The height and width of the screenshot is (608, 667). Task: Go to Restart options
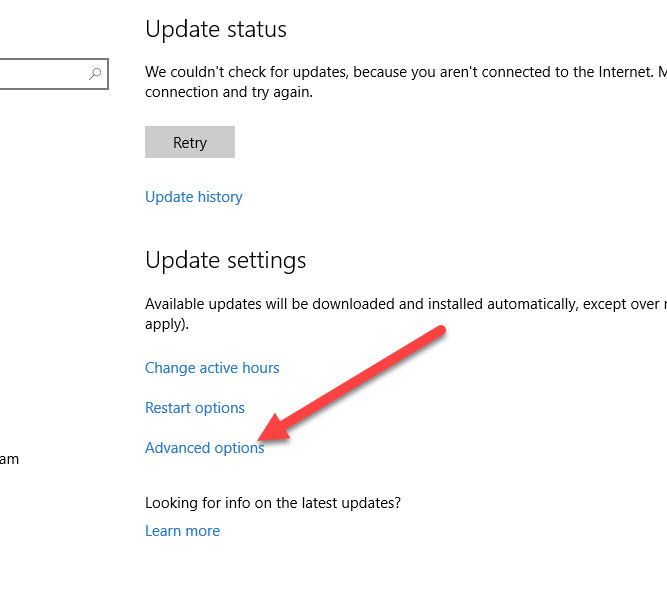pos(194,408)
